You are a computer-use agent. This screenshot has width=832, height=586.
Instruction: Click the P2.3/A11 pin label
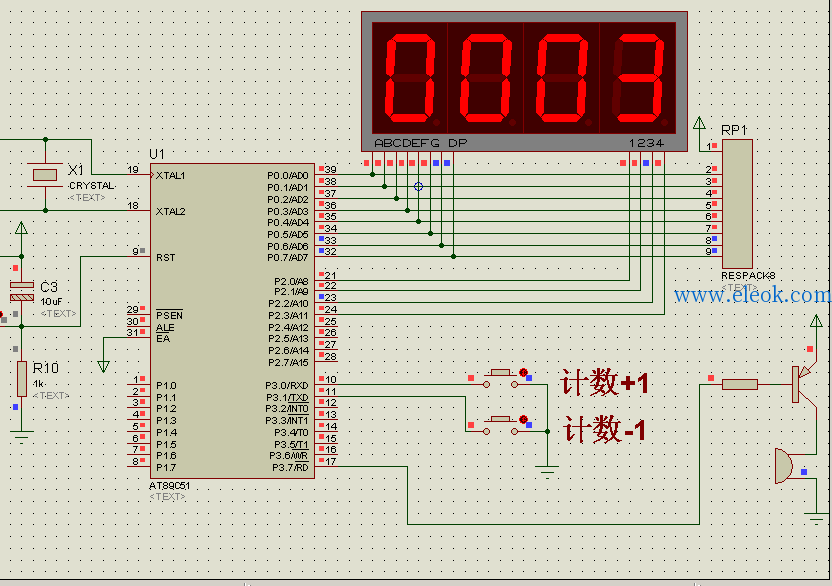288,316
